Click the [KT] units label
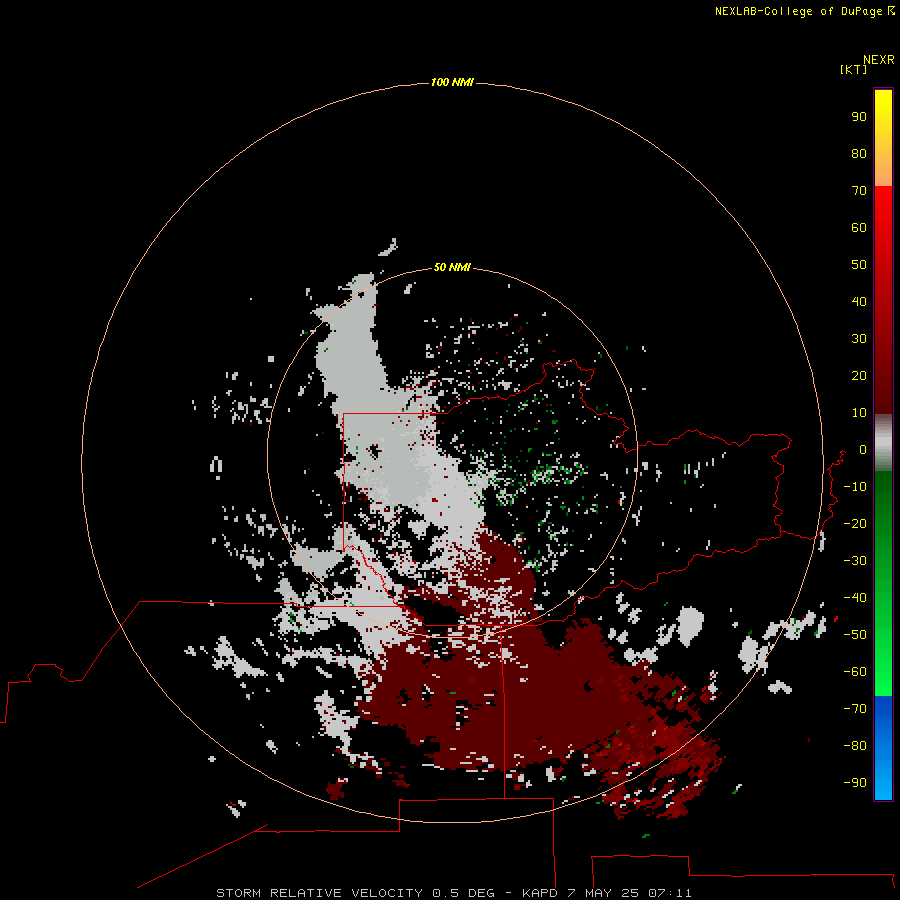This screenshot has width=900, height=900. 853,69
